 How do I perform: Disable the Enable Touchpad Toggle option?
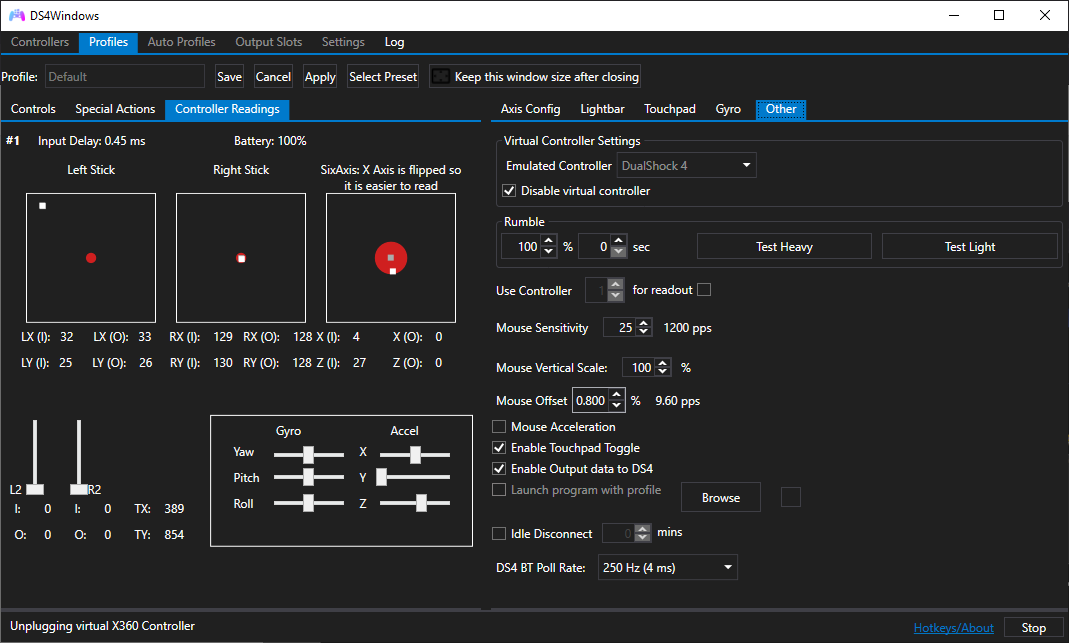(x=499, y=448)
